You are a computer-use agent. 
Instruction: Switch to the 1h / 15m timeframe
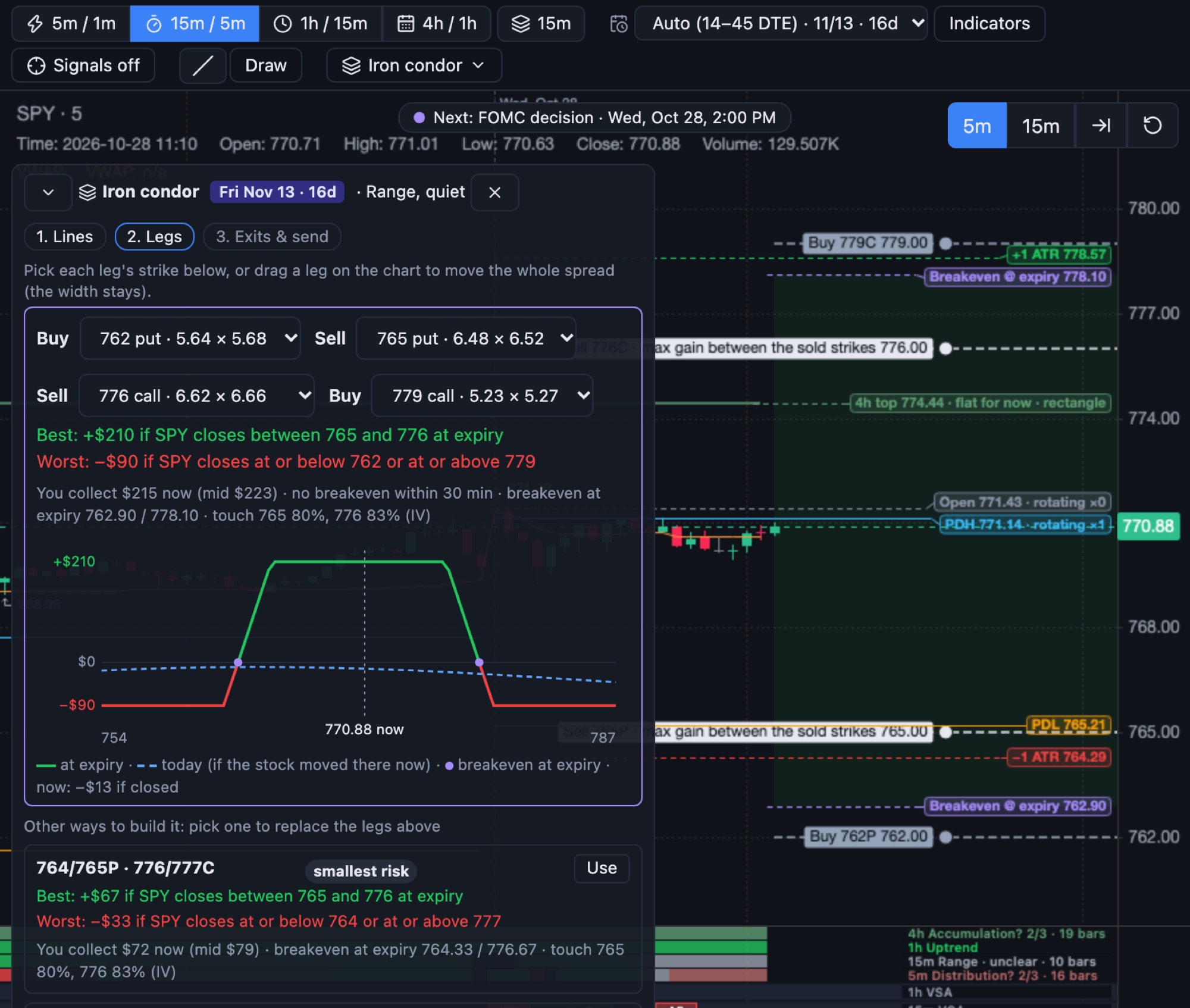320,24
